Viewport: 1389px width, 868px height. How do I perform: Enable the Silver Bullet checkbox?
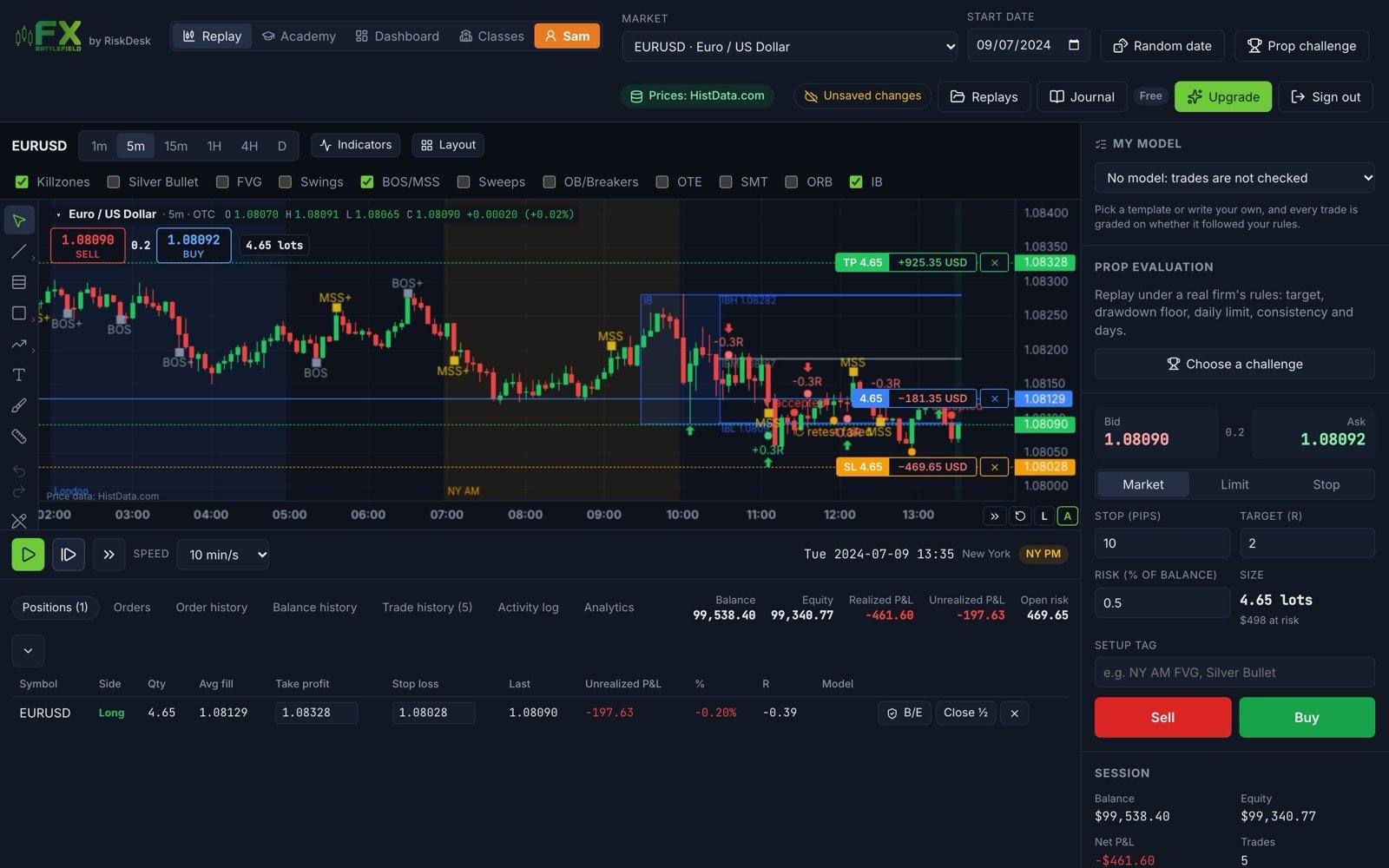[114, 181]
